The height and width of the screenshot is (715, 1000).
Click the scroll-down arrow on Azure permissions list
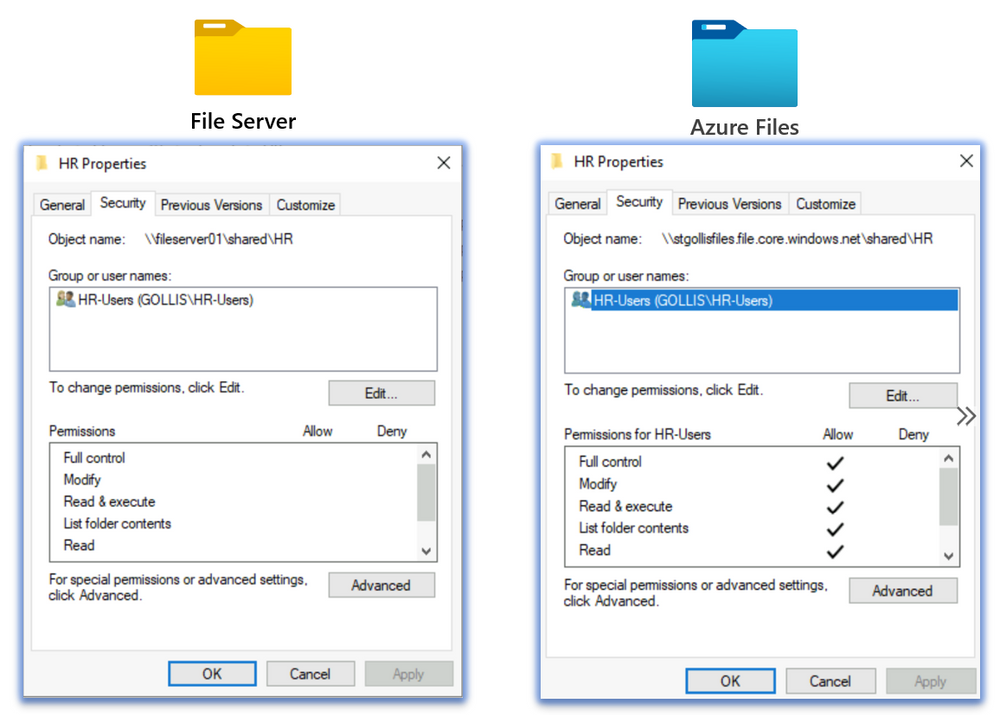948,556
